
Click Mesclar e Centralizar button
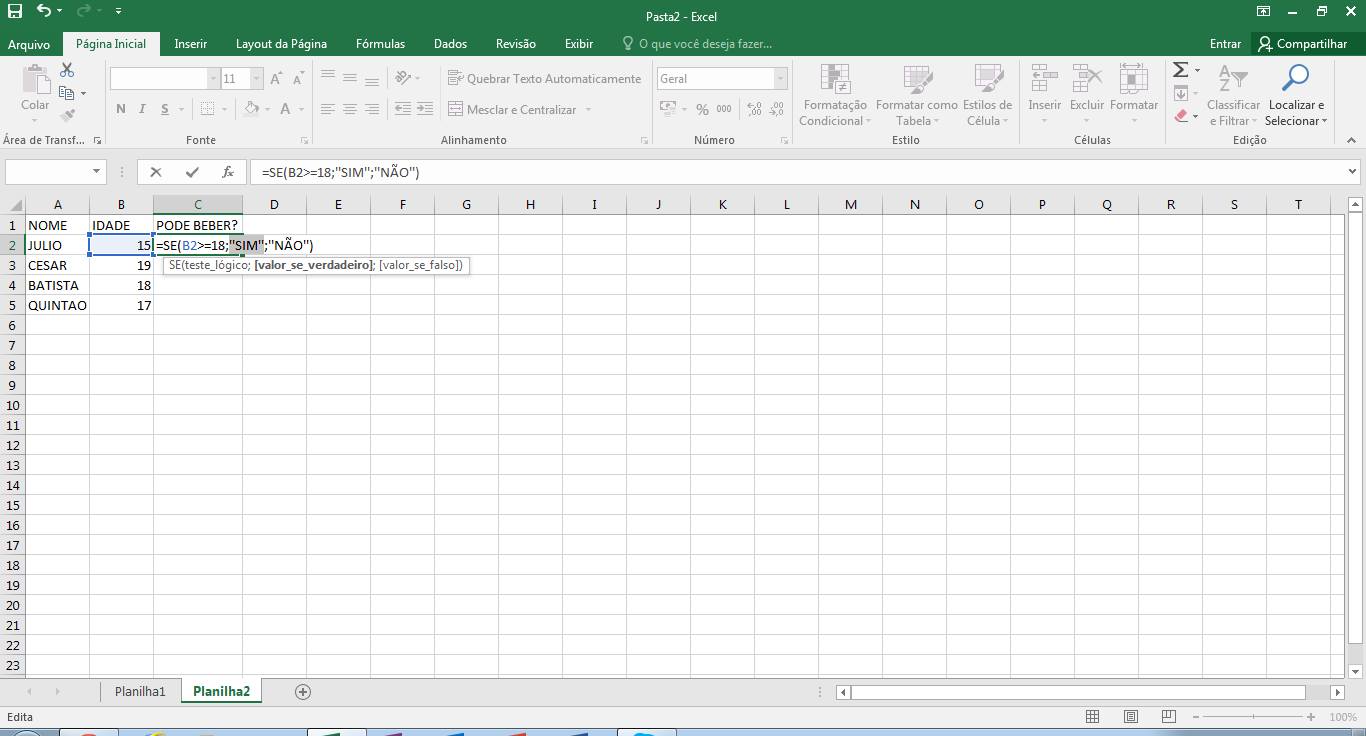[512, 109]
